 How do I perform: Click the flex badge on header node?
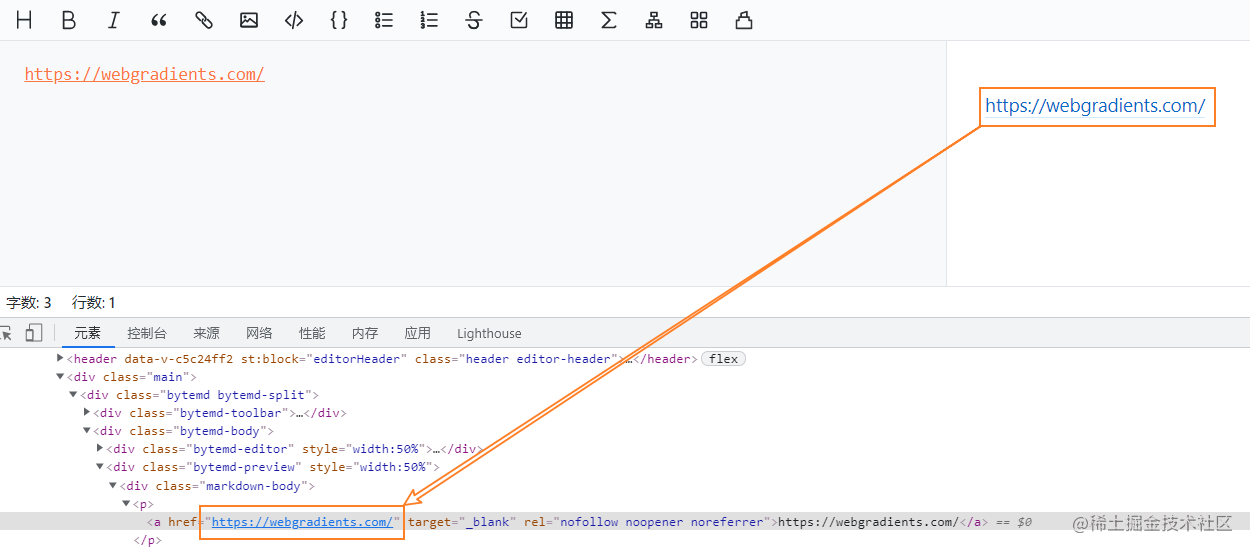724,359
